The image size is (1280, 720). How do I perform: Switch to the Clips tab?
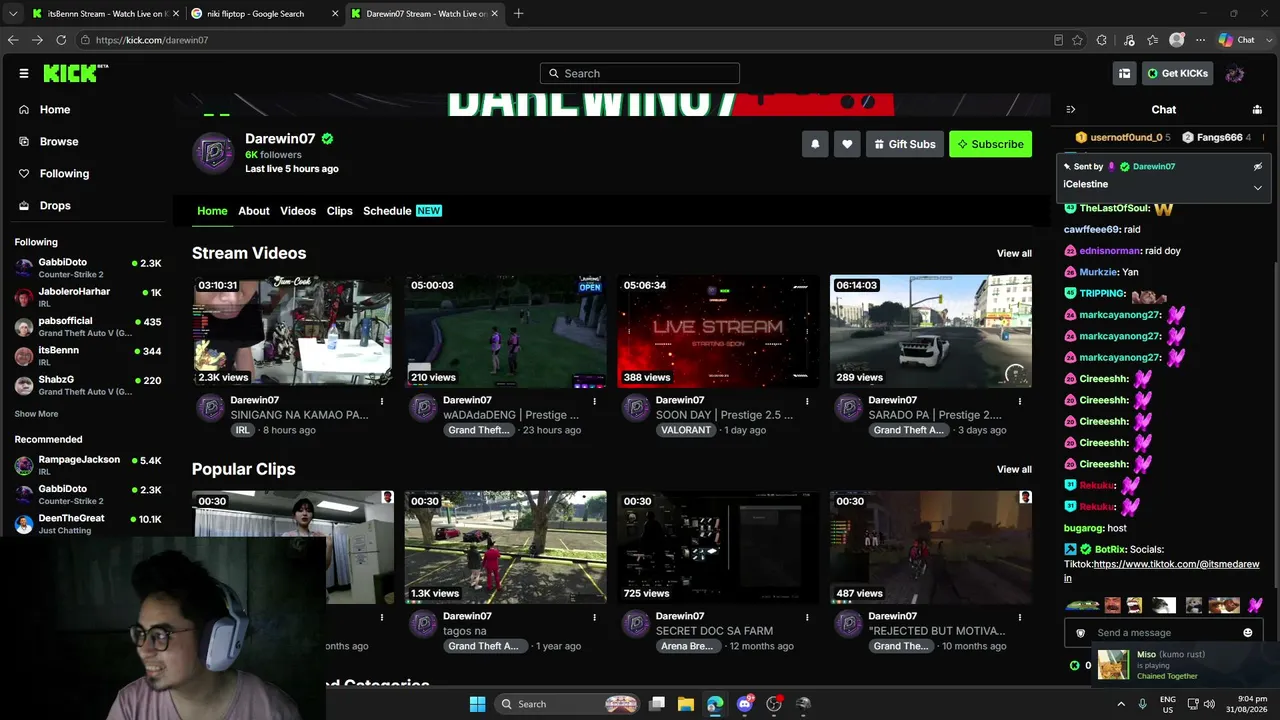tap(340, 211)
